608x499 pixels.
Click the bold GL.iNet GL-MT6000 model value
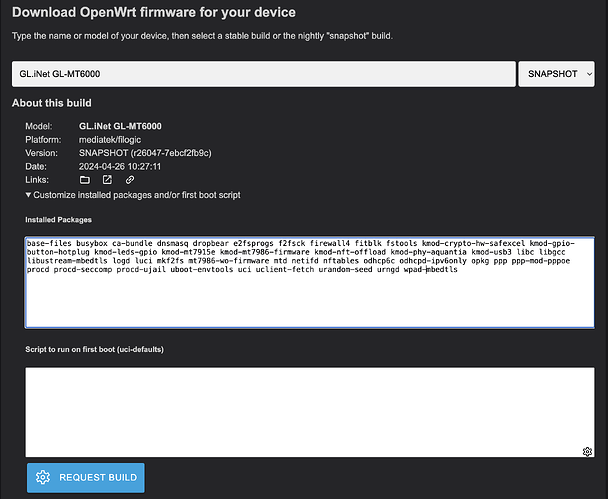tap(120, 126)
